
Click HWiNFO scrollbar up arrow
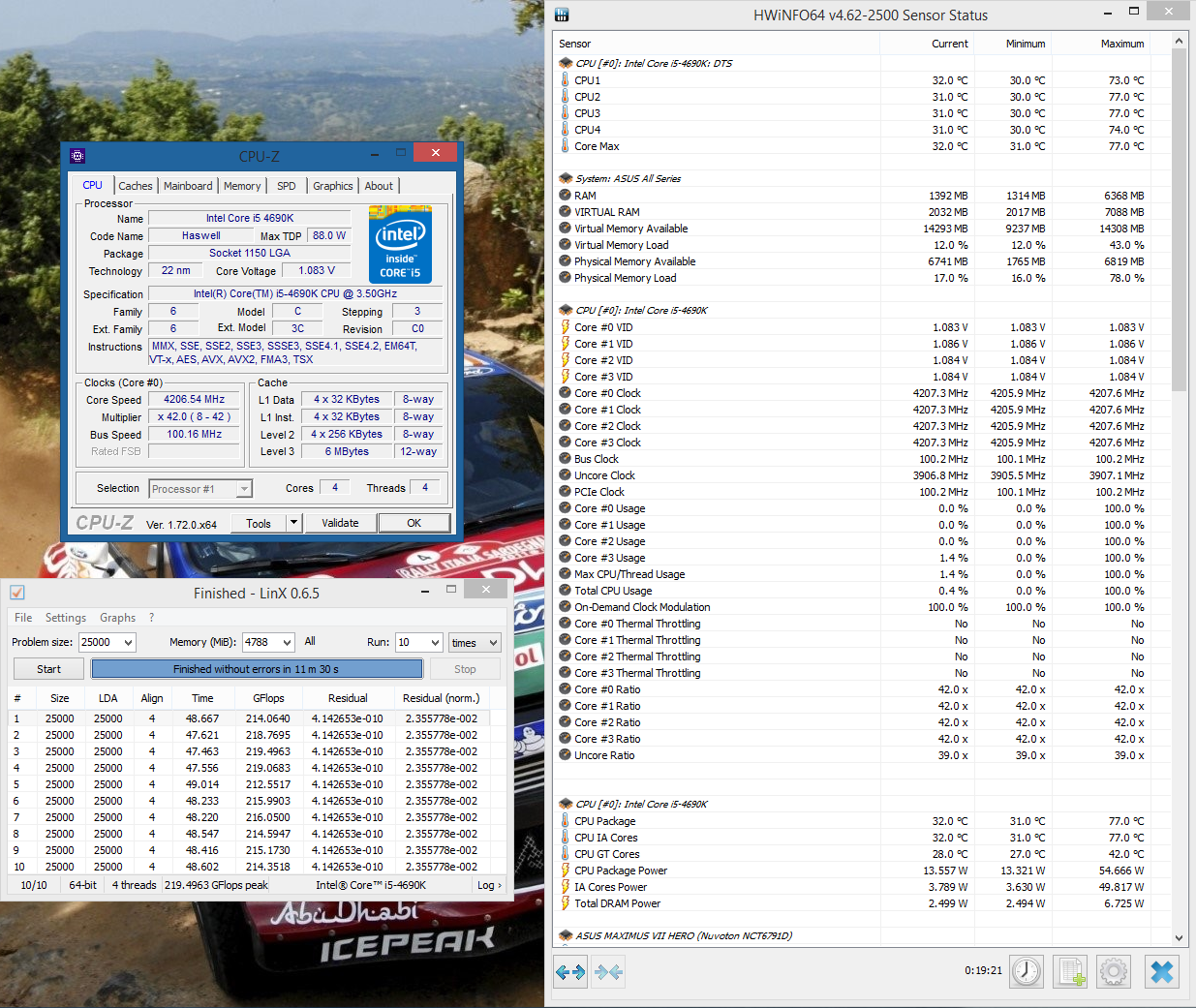(x=1179, y=41)
